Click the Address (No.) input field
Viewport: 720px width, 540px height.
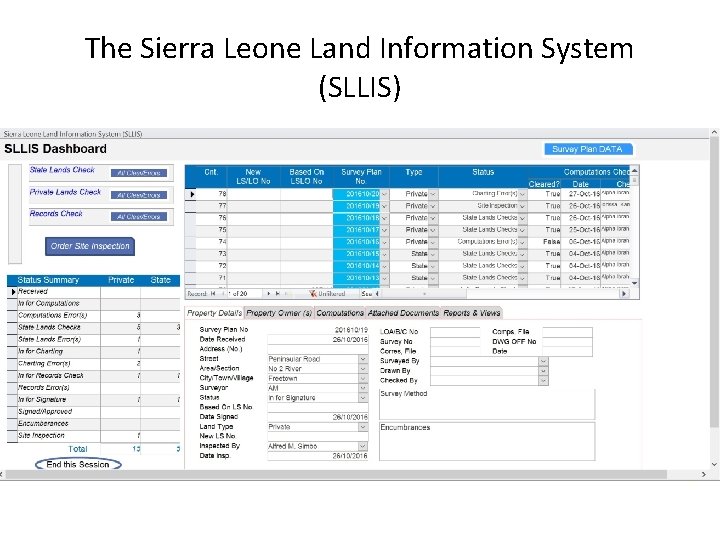tap(318, 349)
